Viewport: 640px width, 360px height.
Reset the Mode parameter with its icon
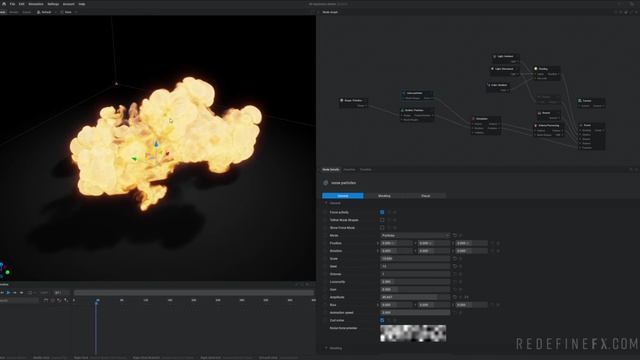coord(455,236)
